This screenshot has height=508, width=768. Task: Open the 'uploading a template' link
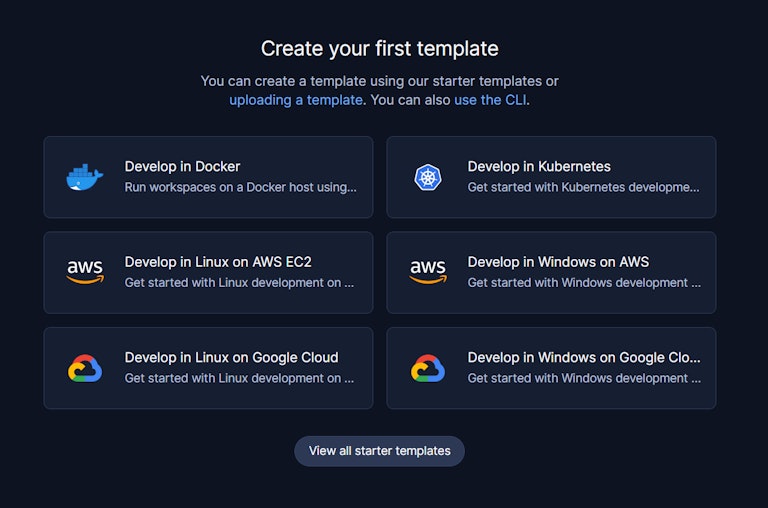296,100
